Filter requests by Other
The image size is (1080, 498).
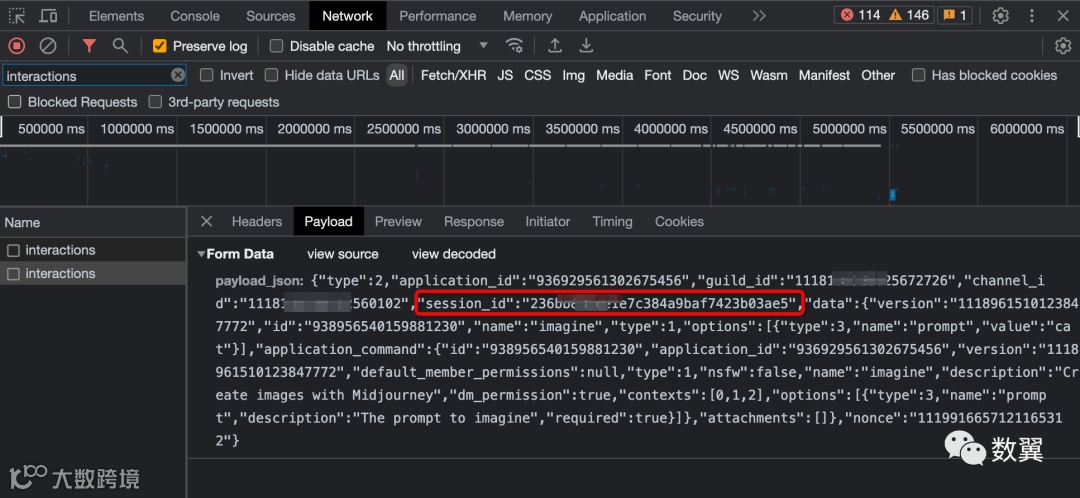[x=878, y=75]
